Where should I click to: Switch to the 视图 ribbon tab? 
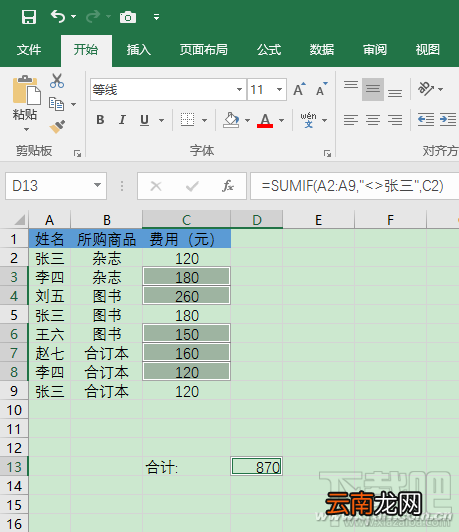tap(428, 50)
